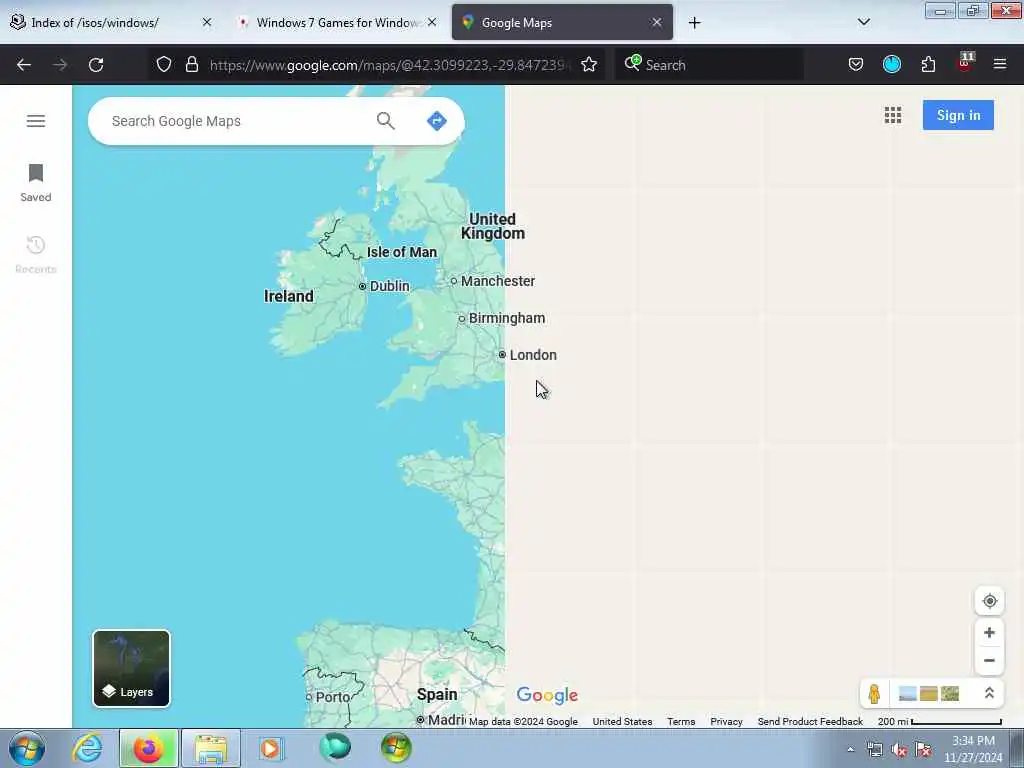The width and height of the screenshot is (1024, 768).
Task: Click the Manchester label on map
Action: coord(498,281)
